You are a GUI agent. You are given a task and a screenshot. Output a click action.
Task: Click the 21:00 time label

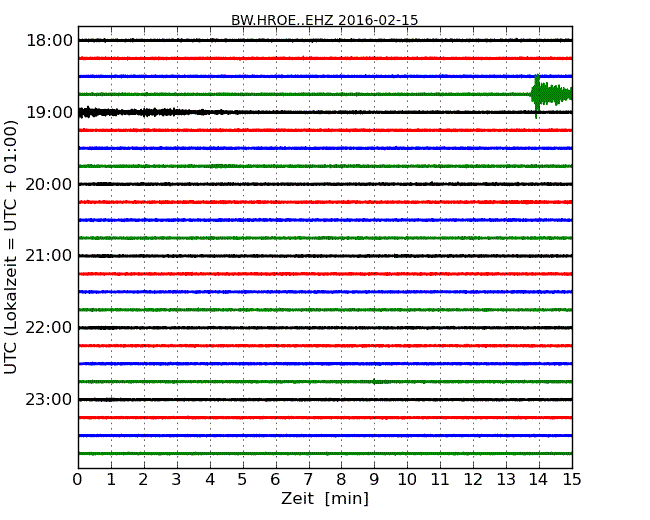pyautogui.click(x=49, y=256)
